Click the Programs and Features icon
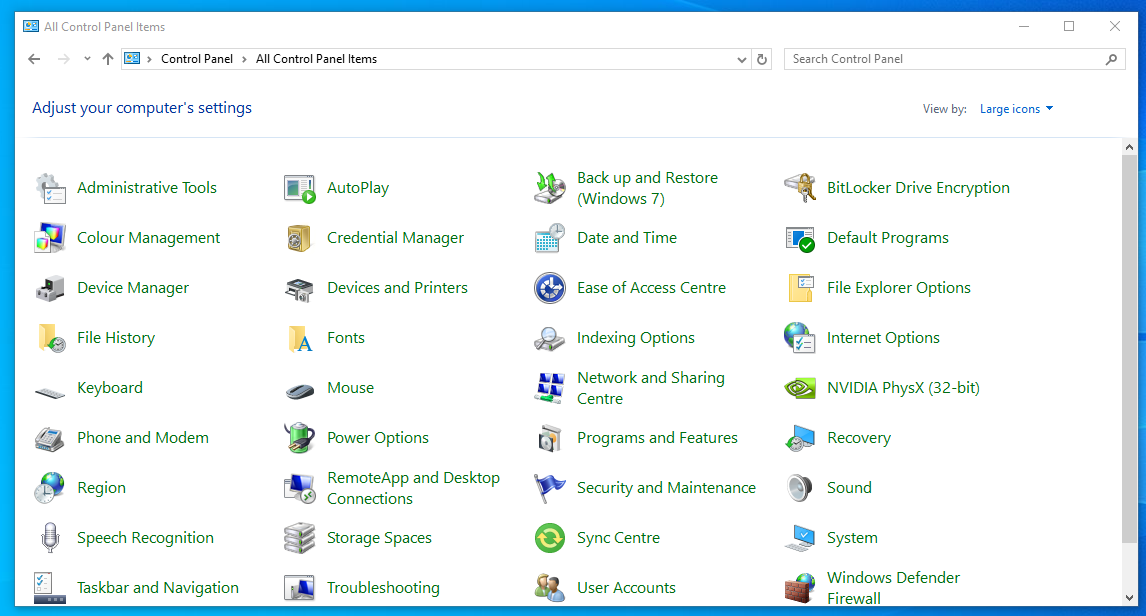 [550, 438]
